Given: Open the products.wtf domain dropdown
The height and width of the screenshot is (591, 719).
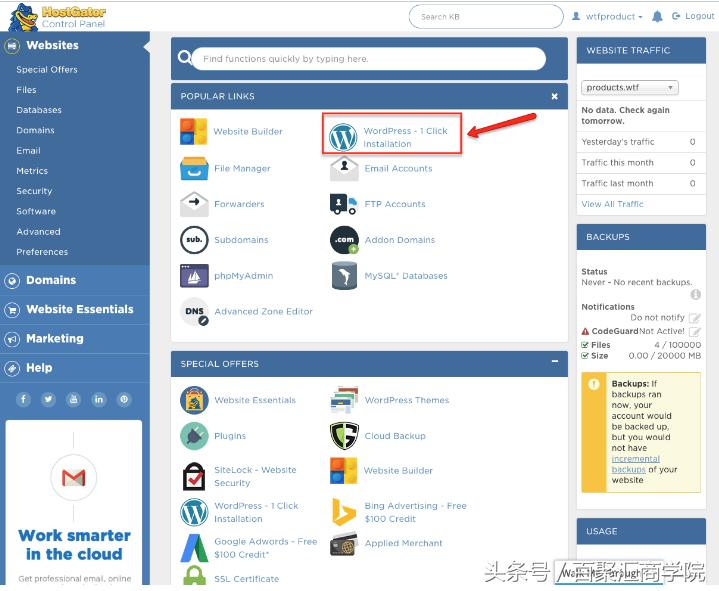Looking at the screenshot, I should [x=629, y=88].
